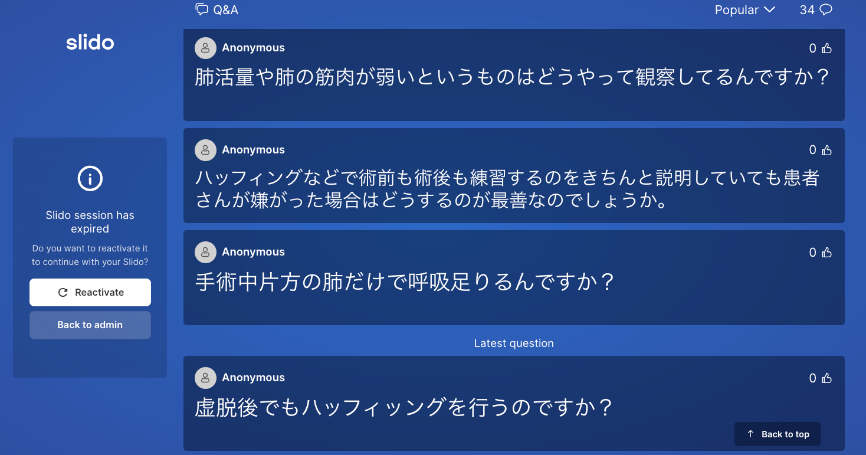
Task: Open the third question's Anonymous avatar
Action: coord(205,252)
